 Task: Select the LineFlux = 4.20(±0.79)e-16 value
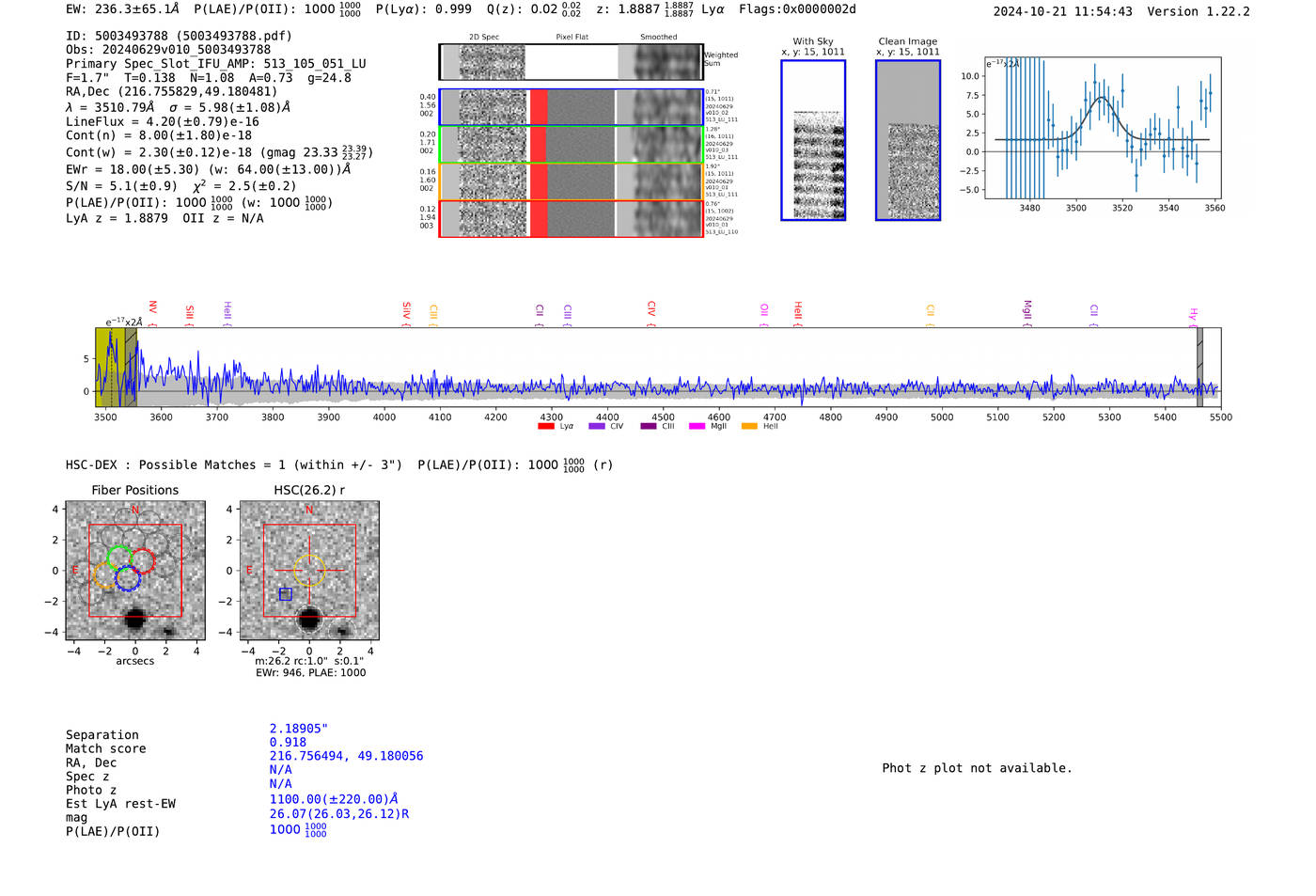(x=163, y=121)
